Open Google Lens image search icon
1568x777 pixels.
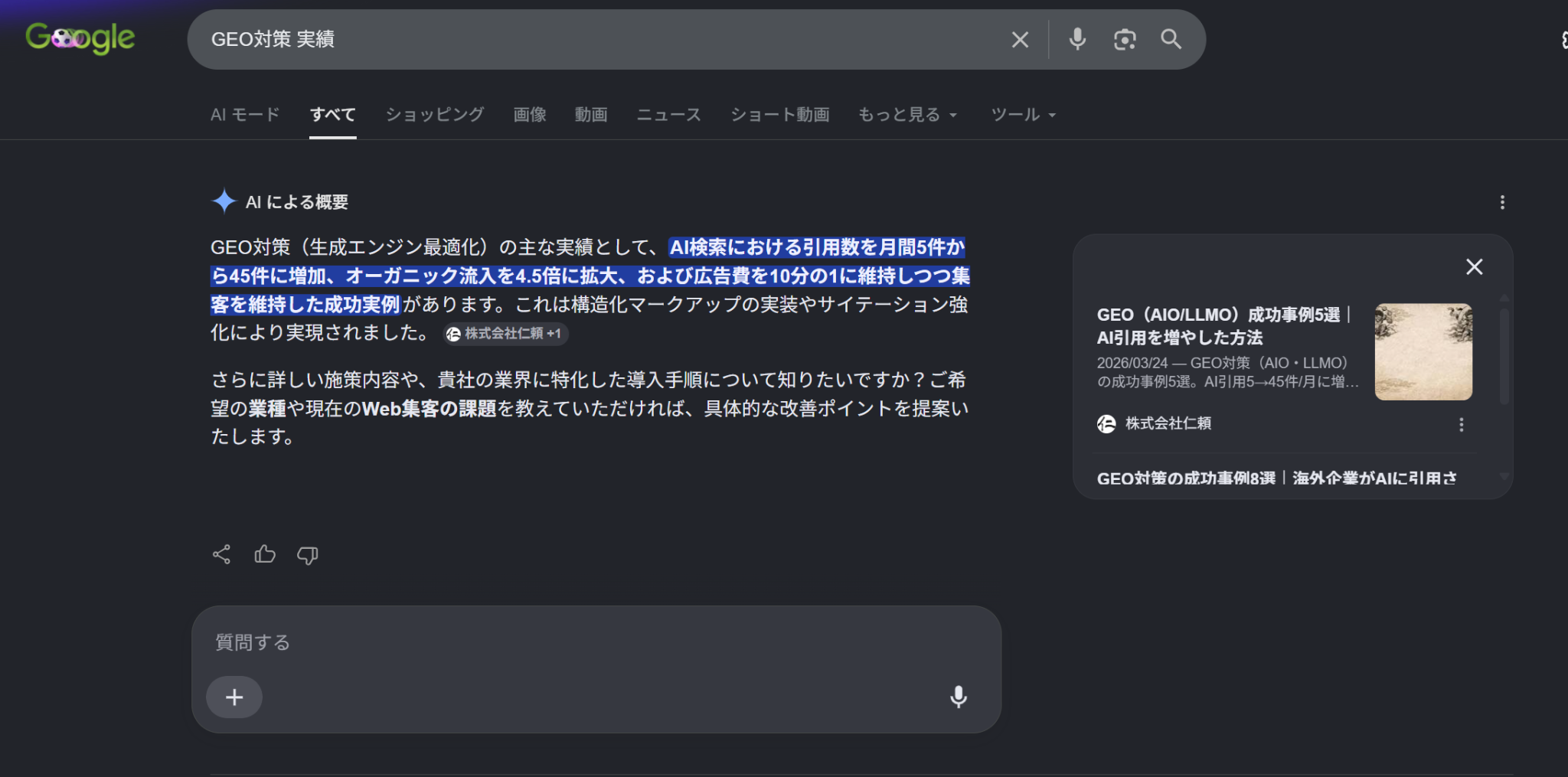tap(1124, 40)
